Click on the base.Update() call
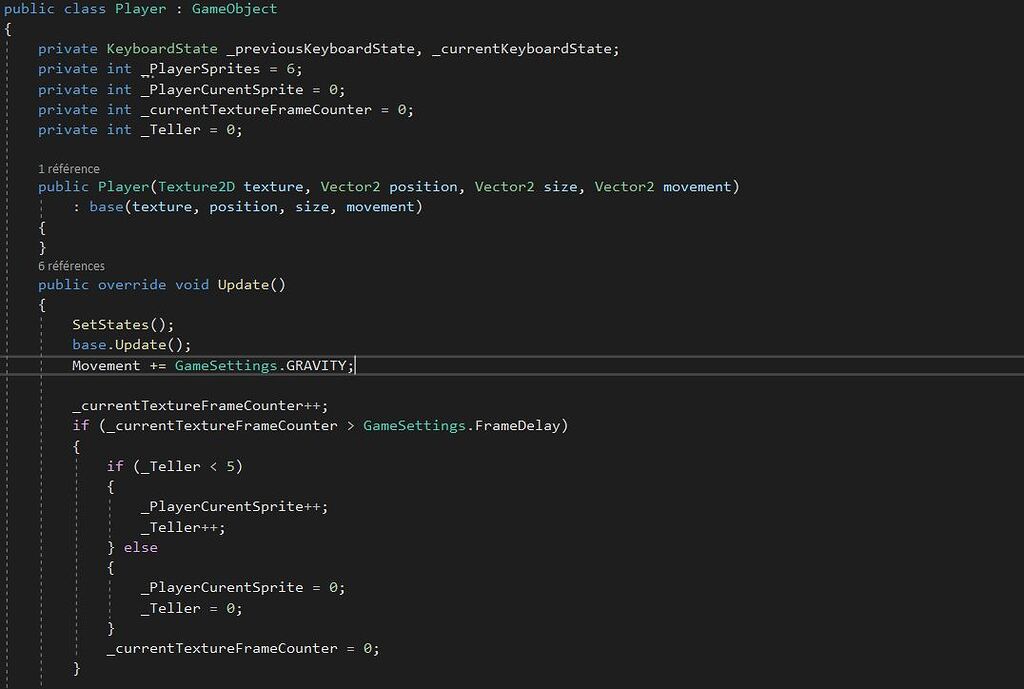Viewport: 1024px width, 689px height. [x=130, y=345]
